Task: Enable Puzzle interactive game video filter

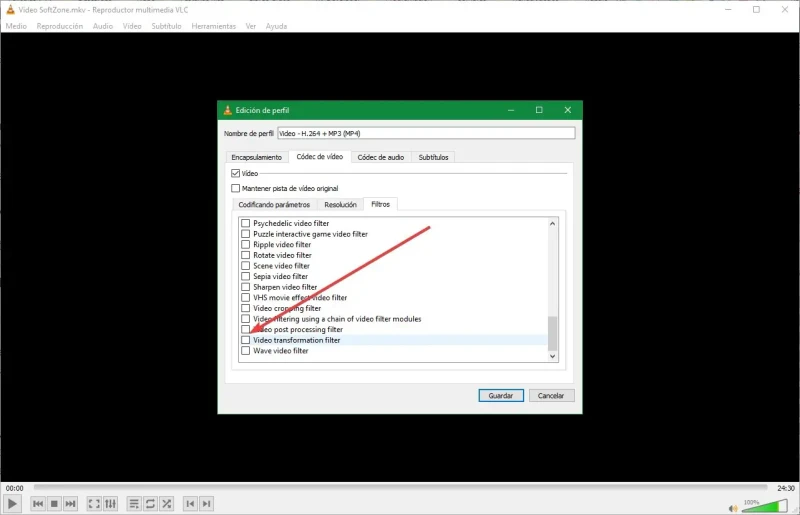Action: coord(245,234)
